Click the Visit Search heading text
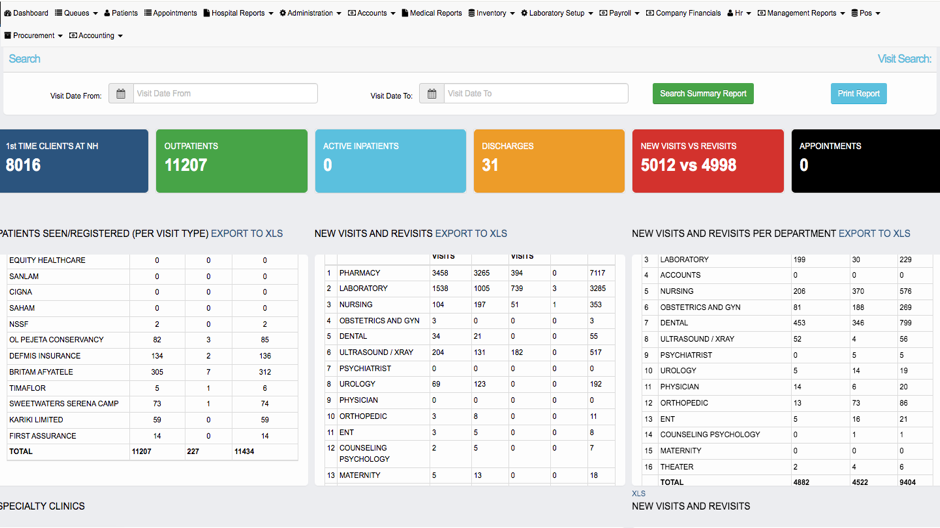 (905, 59)
